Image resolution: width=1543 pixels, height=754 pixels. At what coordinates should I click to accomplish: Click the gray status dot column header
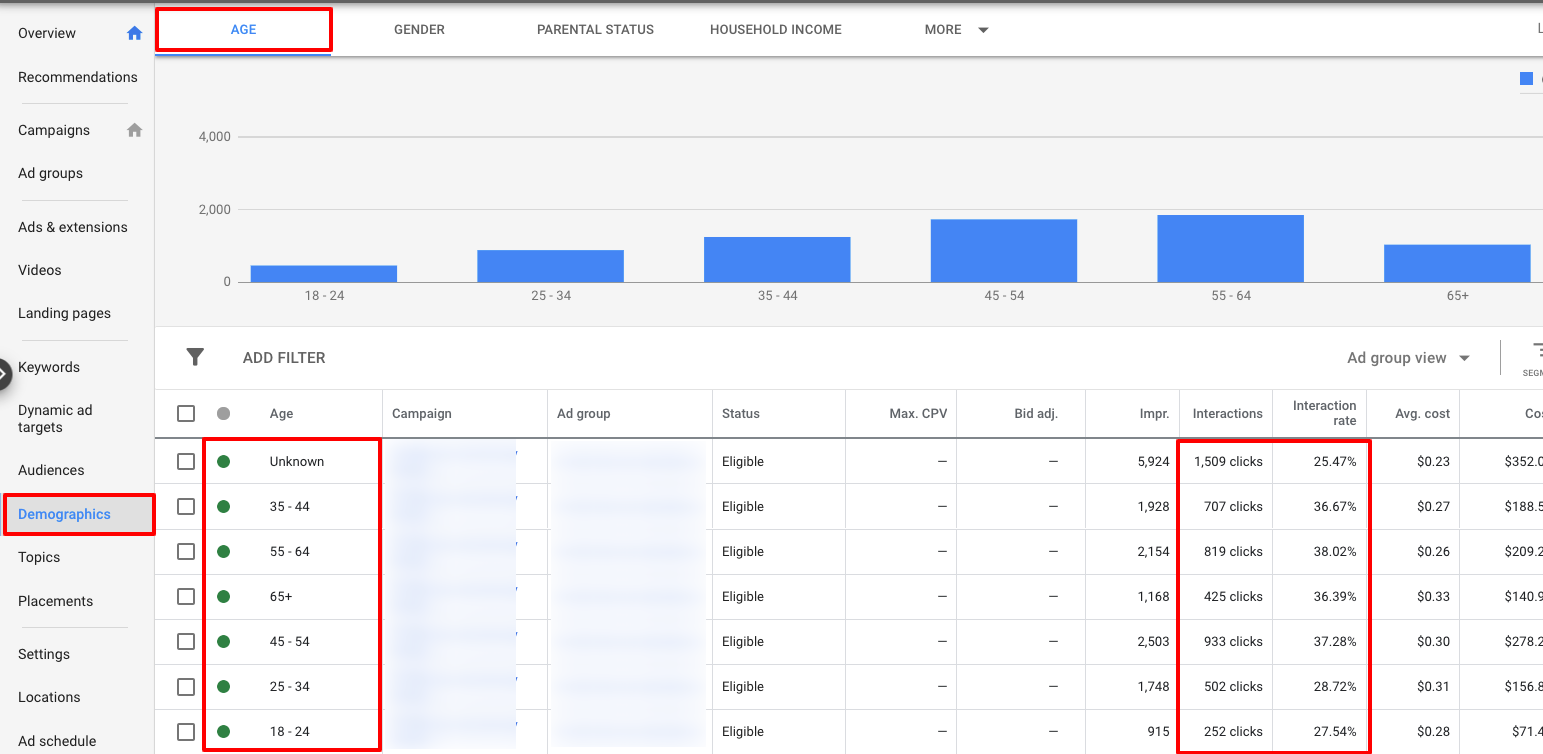[223, 413]
